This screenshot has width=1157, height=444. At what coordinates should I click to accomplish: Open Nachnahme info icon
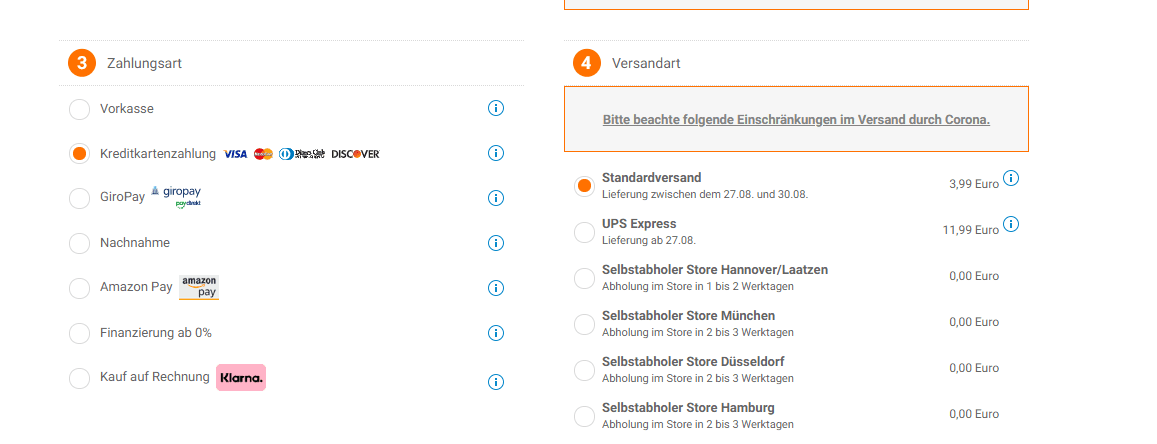(496, 243)
